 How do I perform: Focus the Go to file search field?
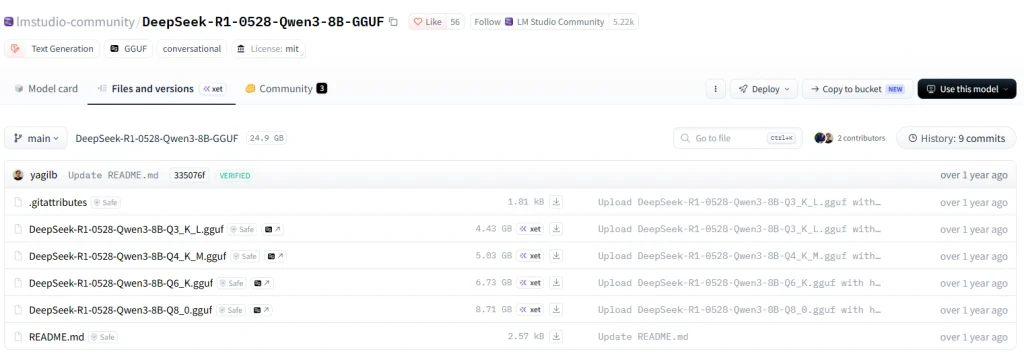click(x=738, y=139)
